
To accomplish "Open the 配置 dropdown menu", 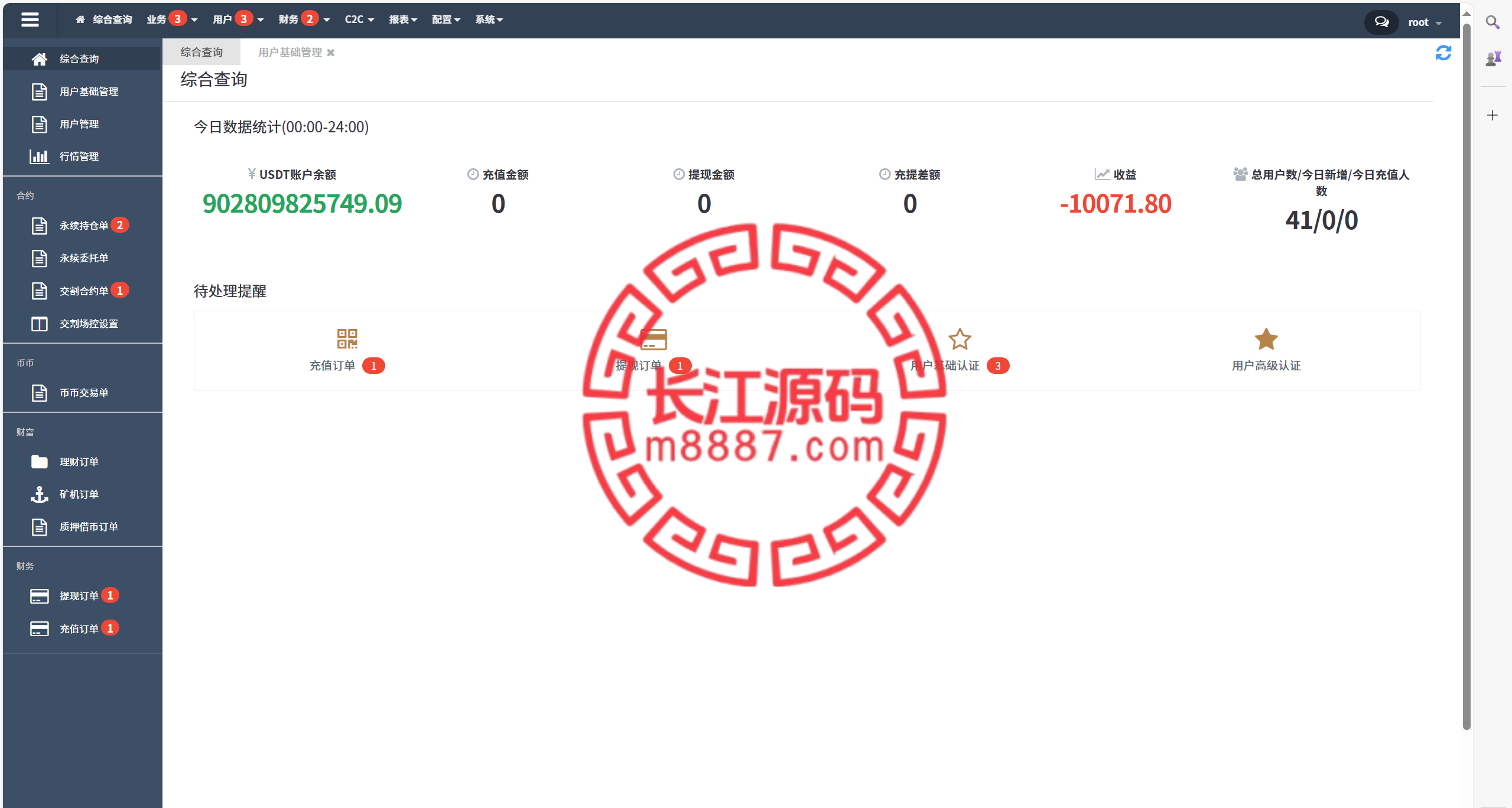I will pyautogui.click(x=446, y=19).
